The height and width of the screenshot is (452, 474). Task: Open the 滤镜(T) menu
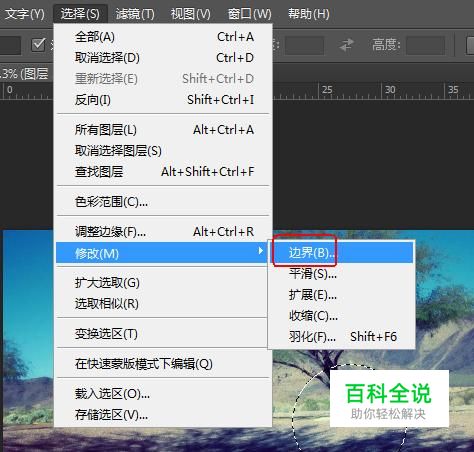point(135,14)
